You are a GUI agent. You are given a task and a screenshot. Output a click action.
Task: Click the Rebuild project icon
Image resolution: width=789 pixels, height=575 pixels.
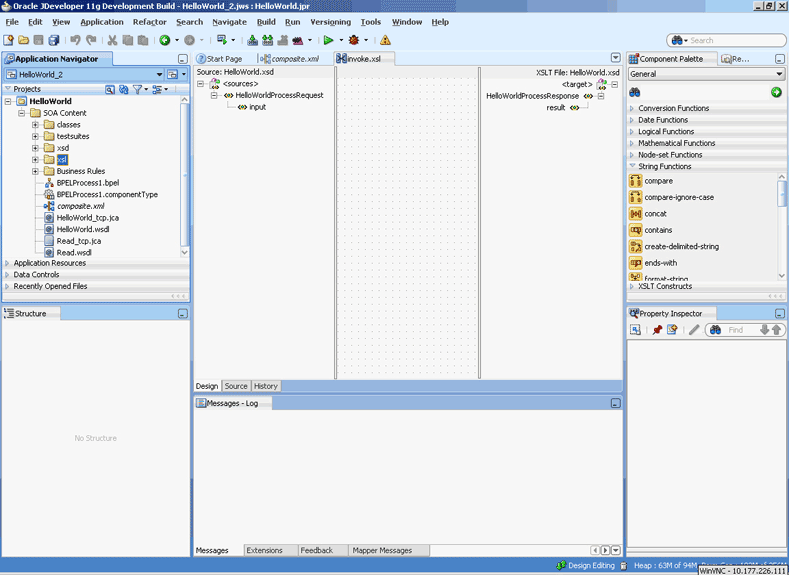point(268,40)
